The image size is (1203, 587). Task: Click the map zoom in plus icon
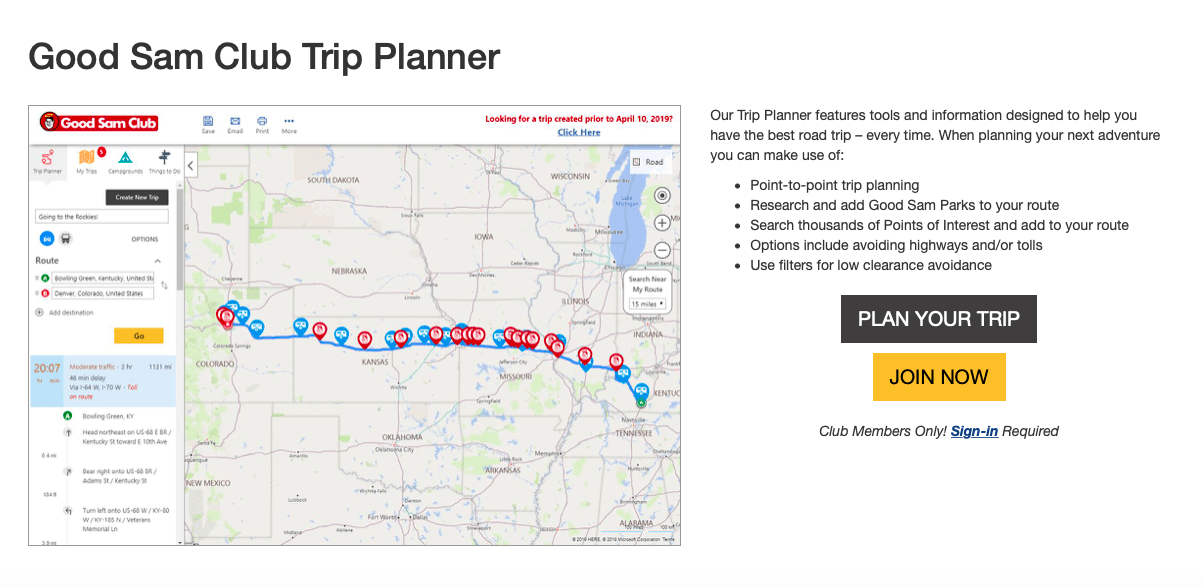(x=662, y=223)
